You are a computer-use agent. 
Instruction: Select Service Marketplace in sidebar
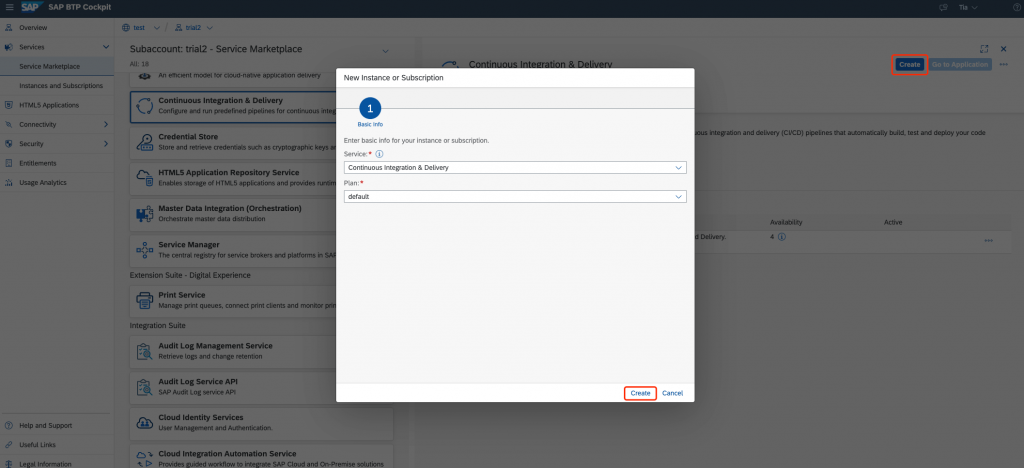point(50,67)
